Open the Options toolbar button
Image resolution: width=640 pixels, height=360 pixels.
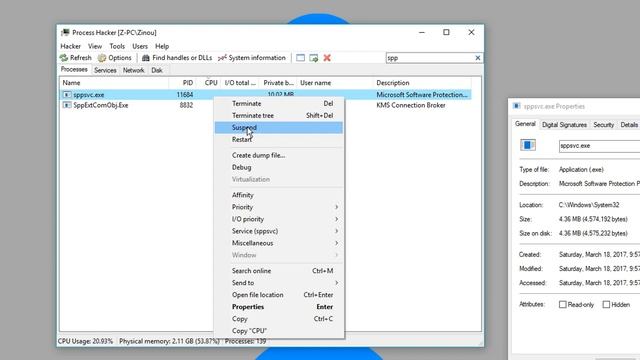[x=115, y=58]
